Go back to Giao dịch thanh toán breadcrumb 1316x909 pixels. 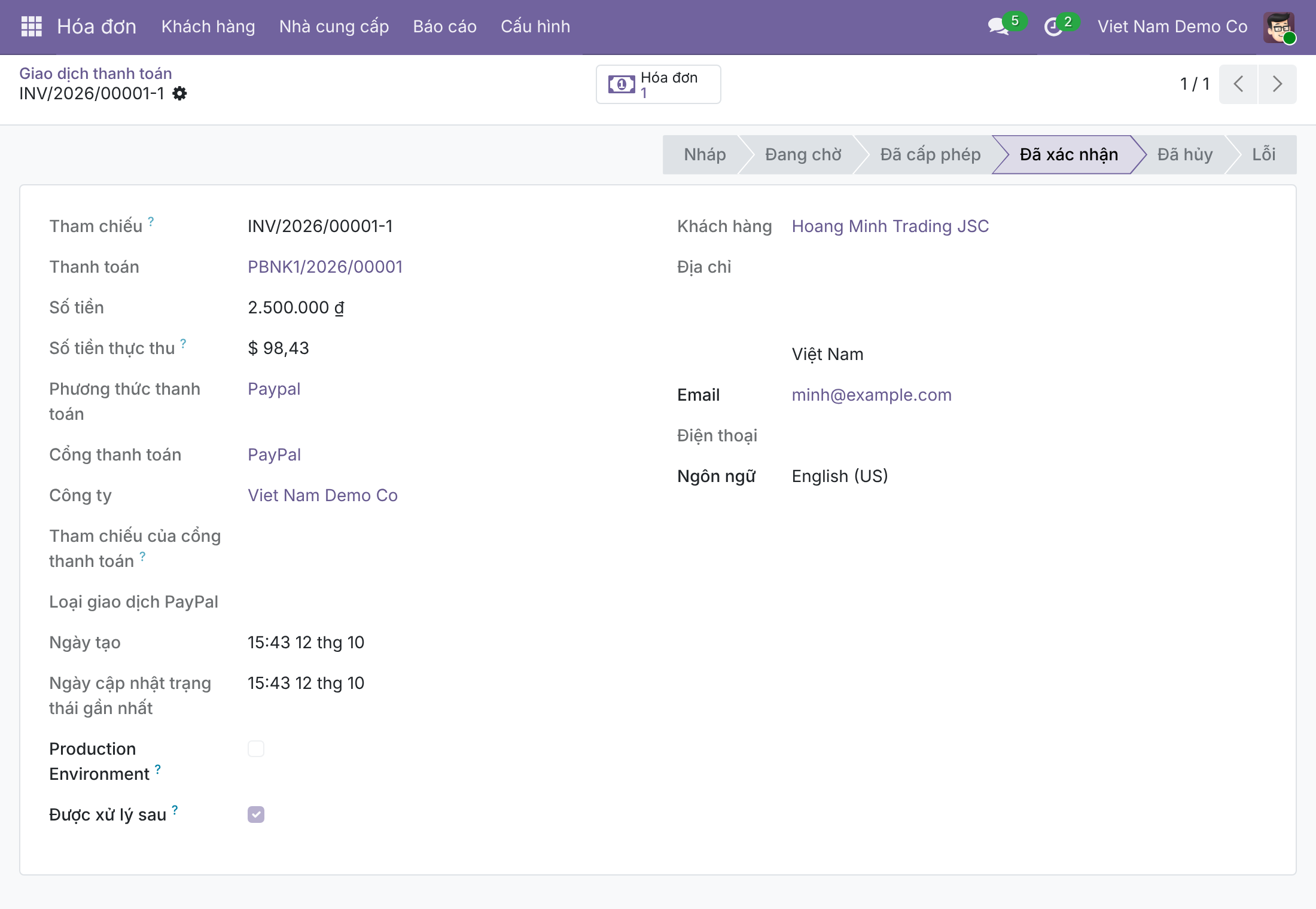[x=96, y=74]
